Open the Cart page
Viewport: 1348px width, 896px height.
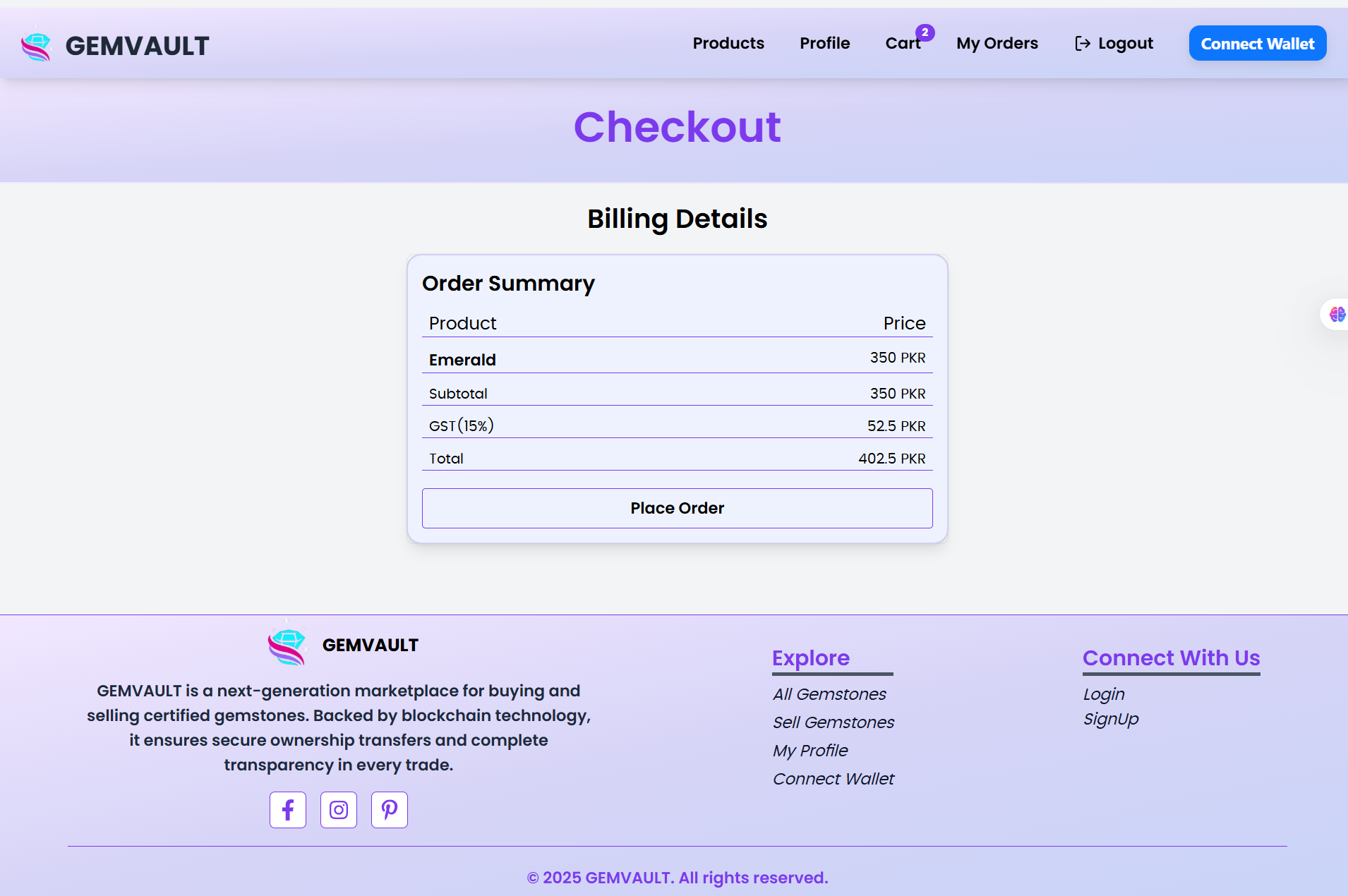(902, 44)
